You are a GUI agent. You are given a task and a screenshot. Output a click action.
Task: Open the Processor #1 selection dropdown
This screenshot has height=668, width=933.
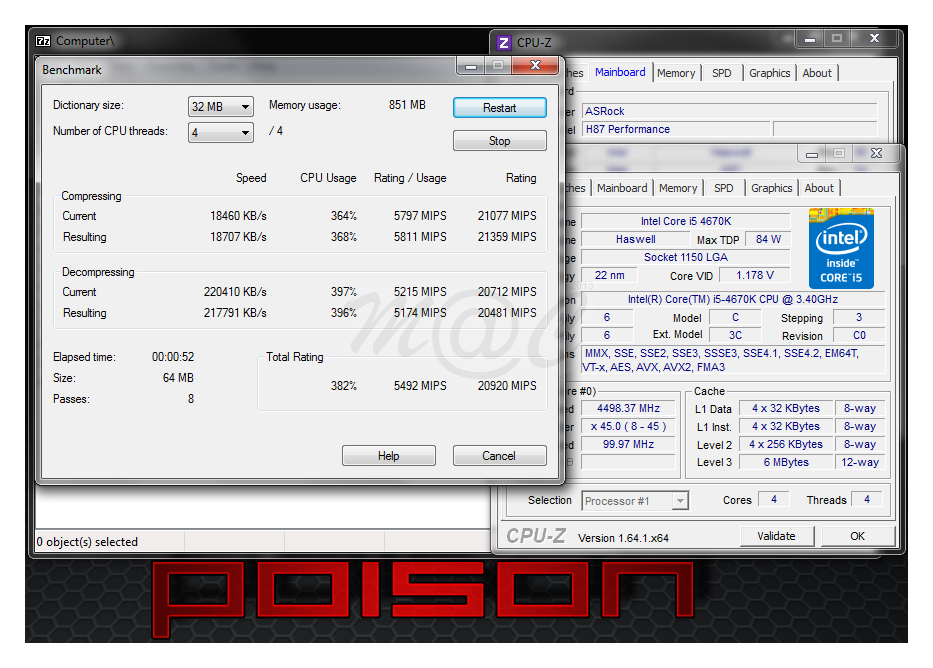(635, 501)
